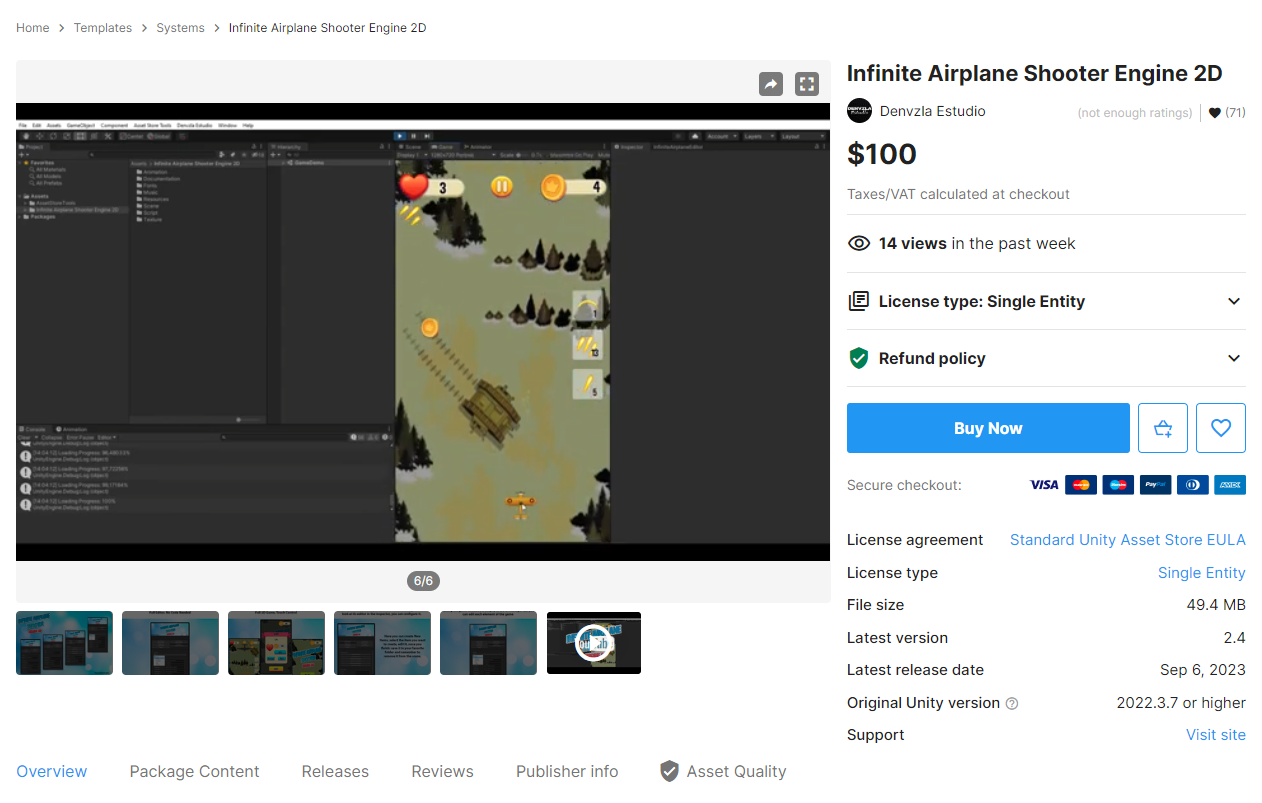This screenshot has height=803, width=1262.
Task: Select the fifth gallery thumbnail
Action: [488, 643]
